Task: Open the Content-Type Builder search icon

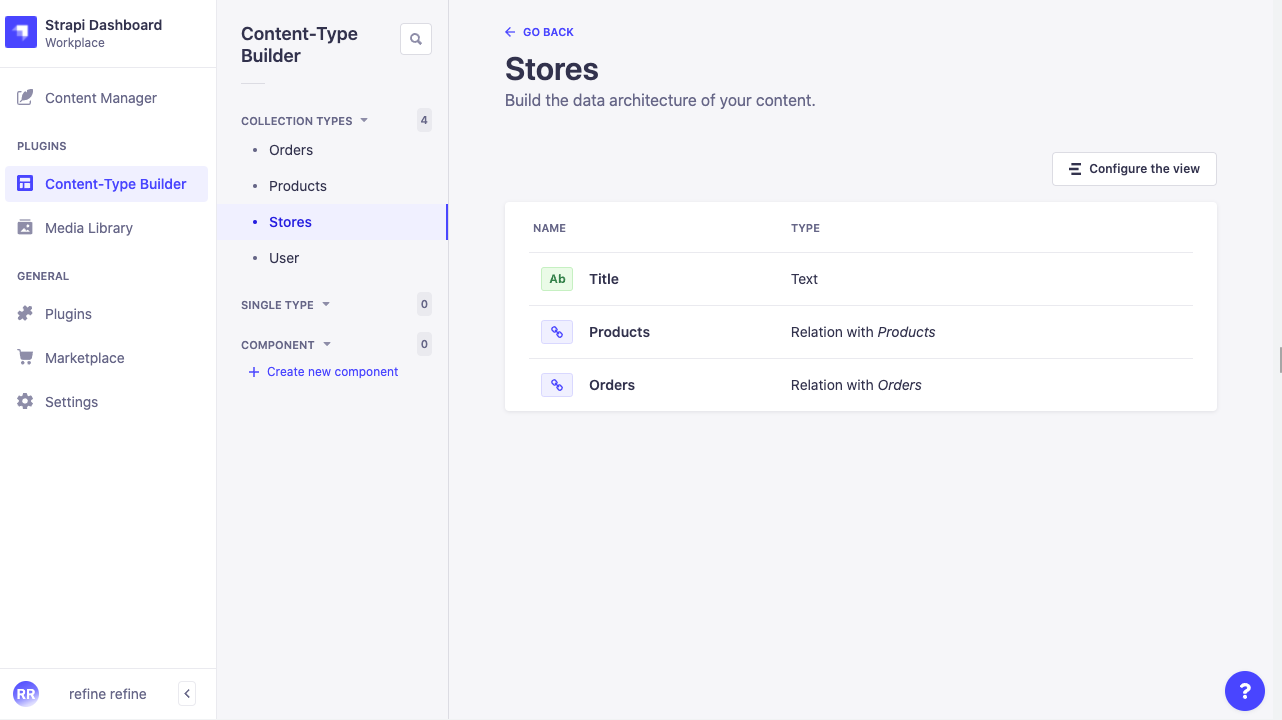Action: tap(415, 38)
